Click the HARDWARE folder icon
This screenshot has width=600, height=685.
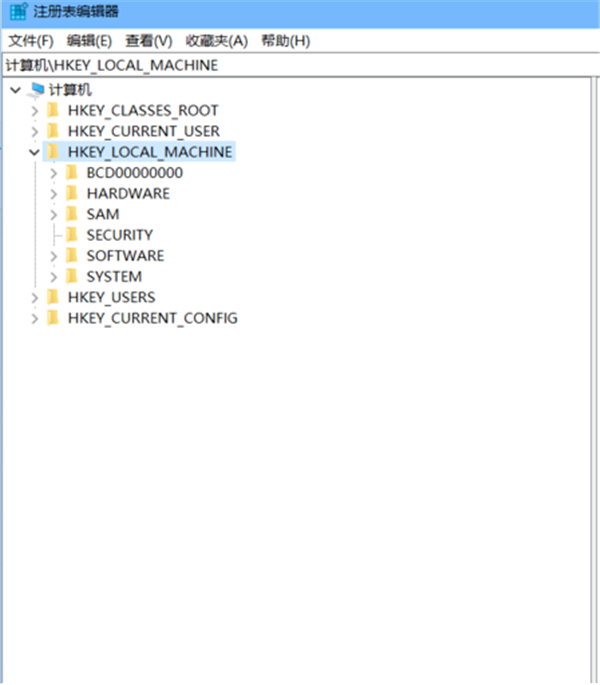coord(71,193)
